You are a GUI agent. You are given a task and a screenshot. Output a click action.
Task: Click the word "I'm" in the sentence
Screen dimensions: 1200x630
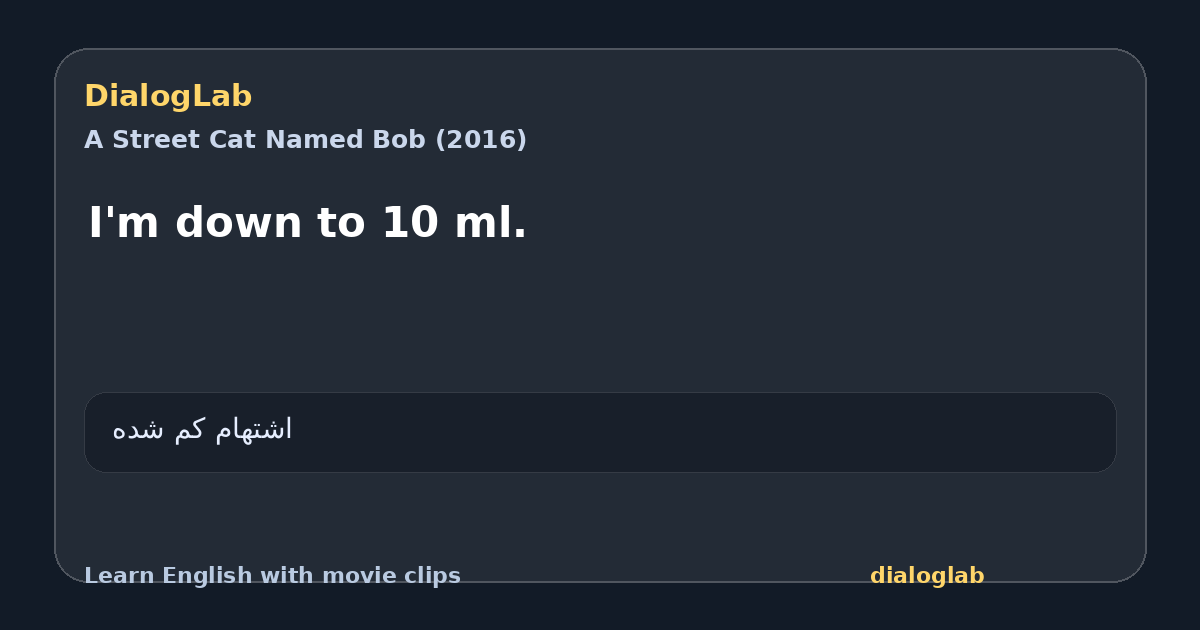125,223
